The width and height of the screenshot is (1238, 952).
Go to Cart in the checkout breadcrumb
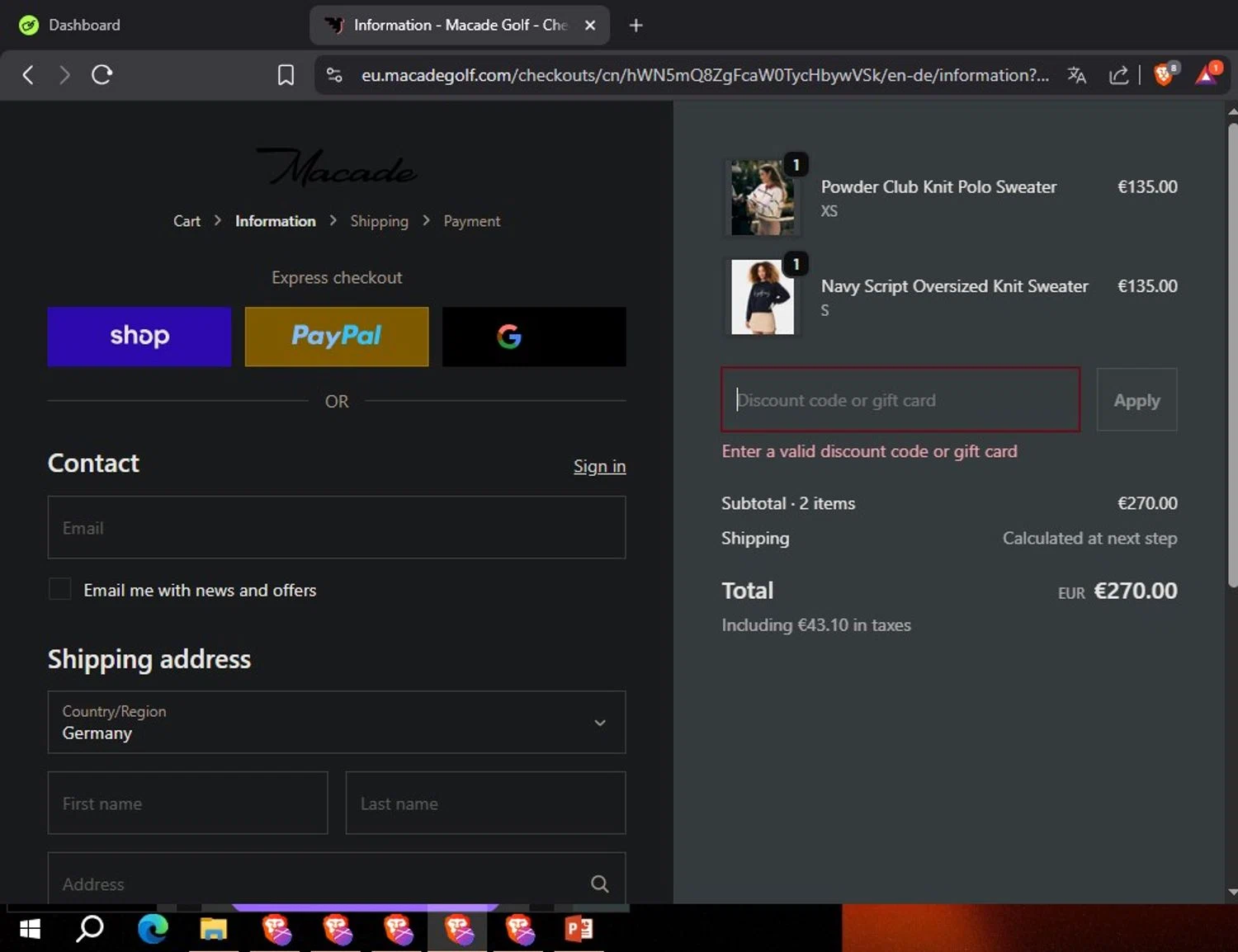[187, 221]
